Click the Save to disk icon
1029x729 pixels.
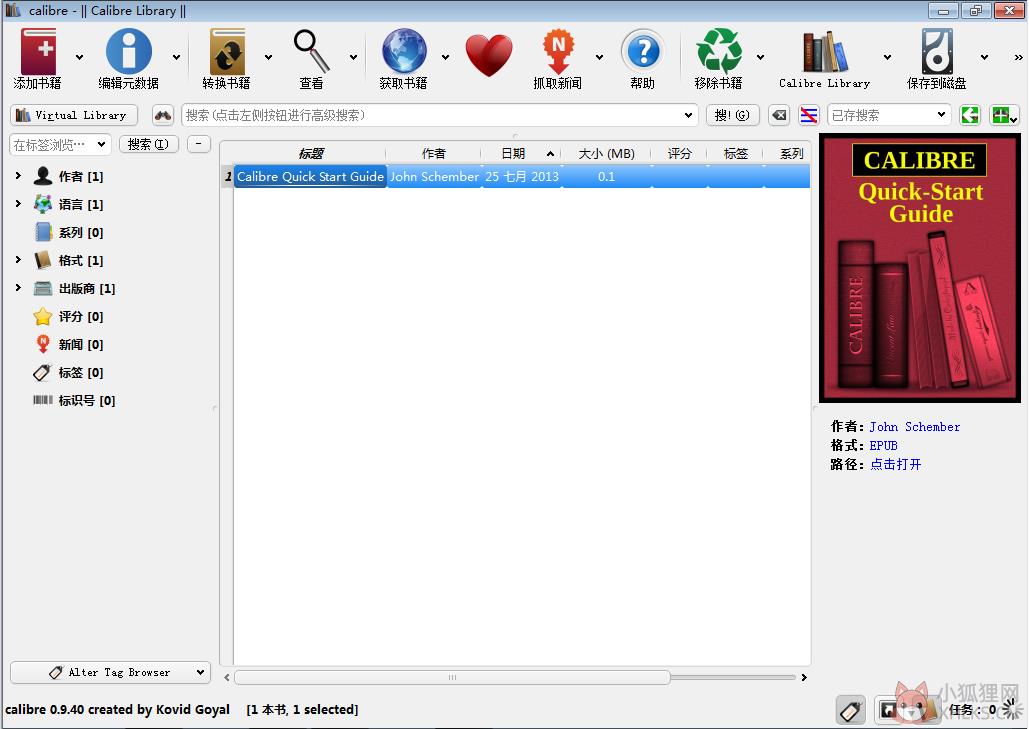click(936, 51)
